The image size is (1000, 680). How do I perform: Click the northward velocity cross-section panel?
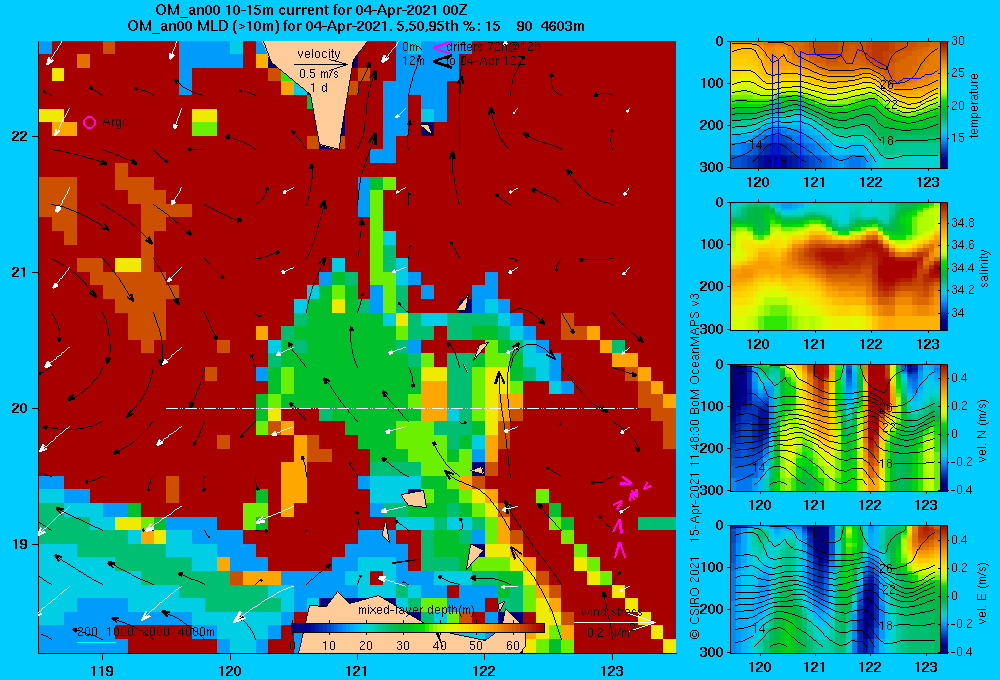[x=834, y=427]
